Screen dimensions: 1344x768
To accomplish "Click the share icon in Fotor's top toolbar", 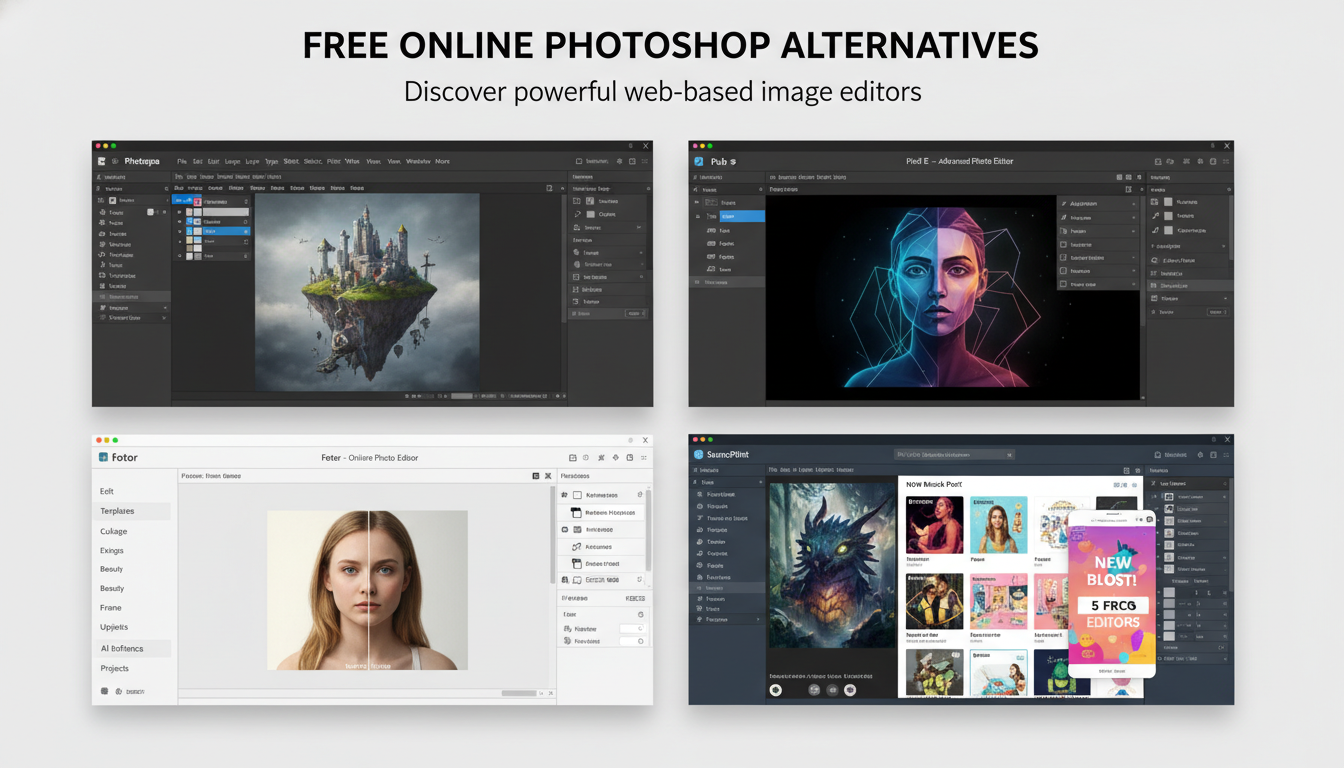I will [615, 458].
